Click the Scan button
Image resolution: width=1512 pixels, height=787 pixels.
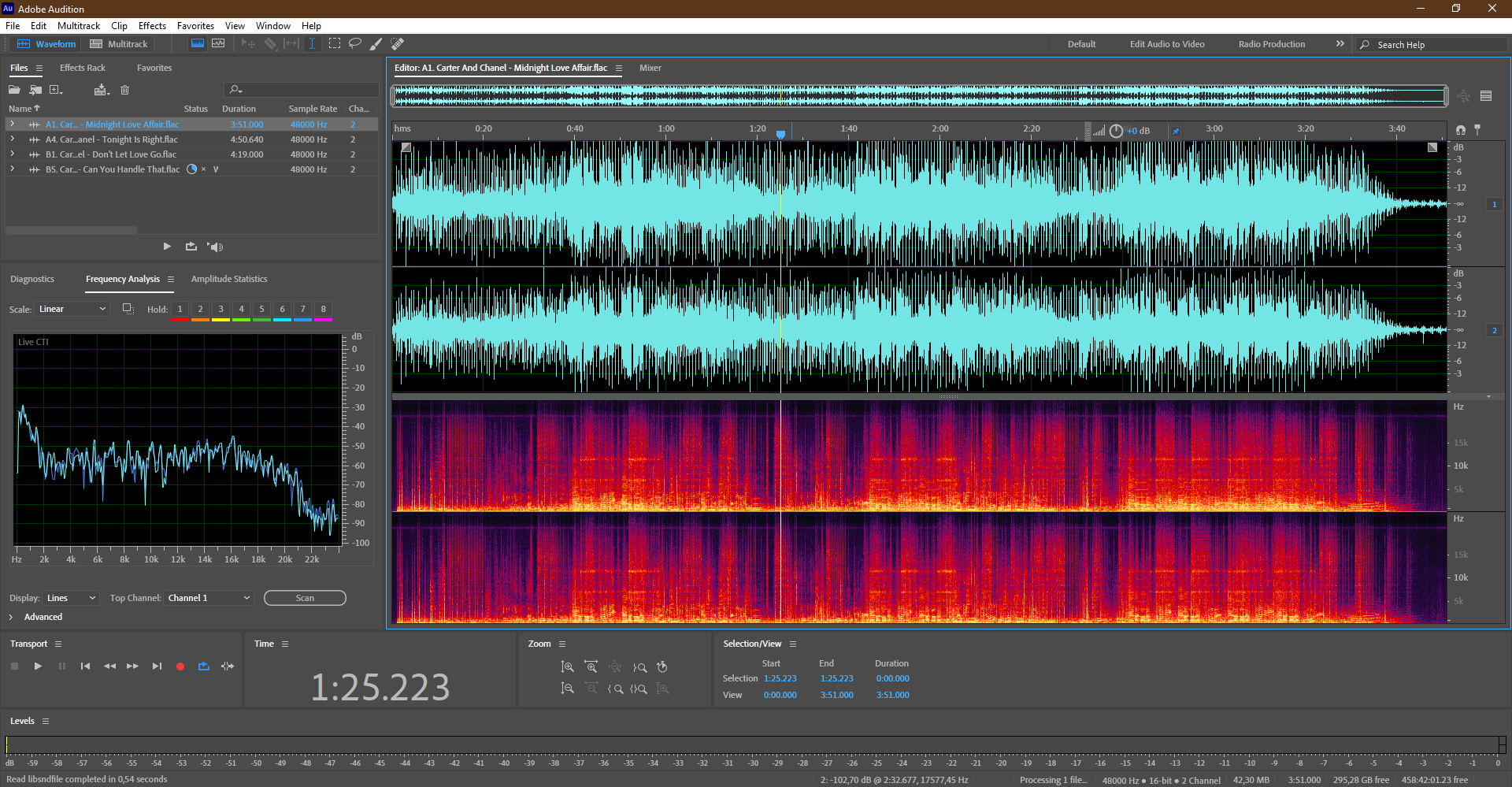pos(305,598)
